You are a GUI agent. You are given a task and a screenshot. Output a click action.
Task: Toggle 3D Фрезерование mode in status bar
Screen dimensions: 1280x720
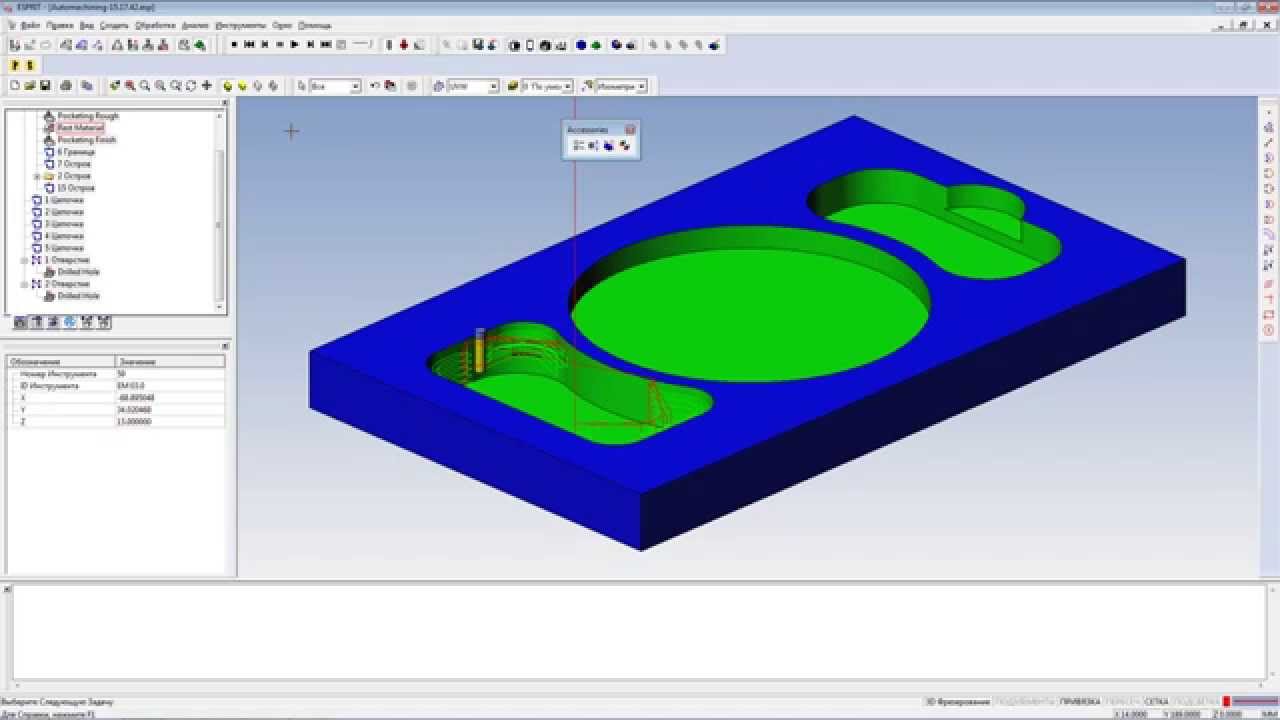click(956, 702)
